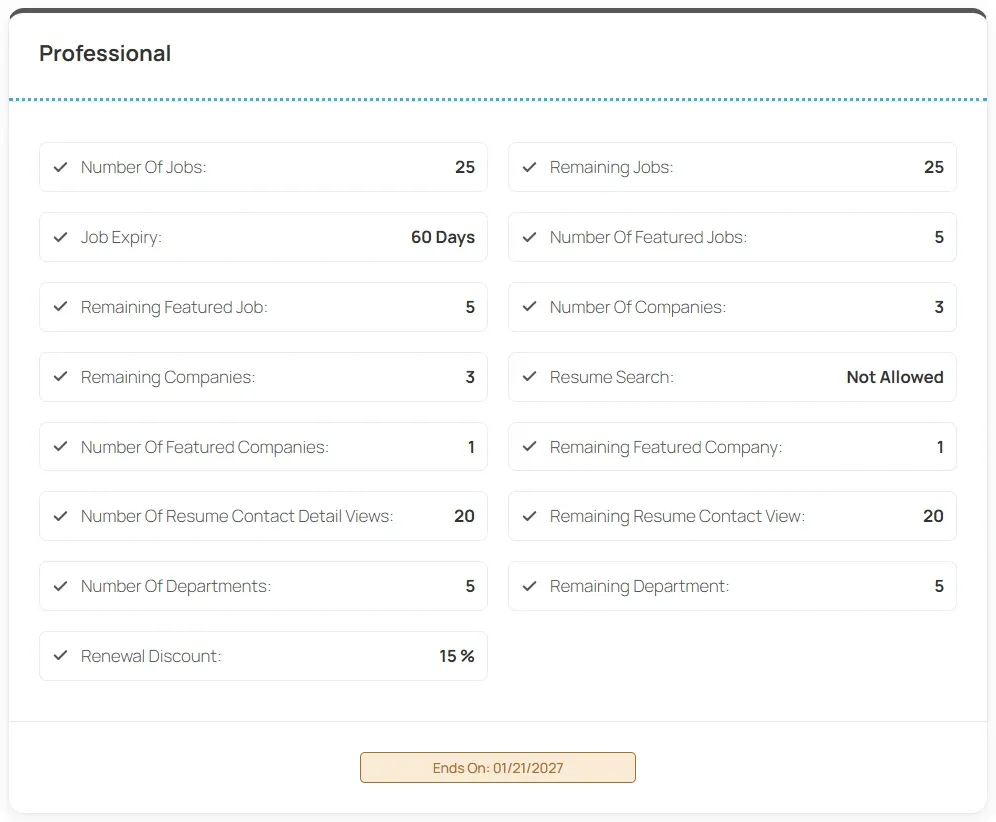The height and width of the screenshot is (822, 996).
Task: Click the 1 value for Remaining Featured Company
Action: click(x=940, y=447)
